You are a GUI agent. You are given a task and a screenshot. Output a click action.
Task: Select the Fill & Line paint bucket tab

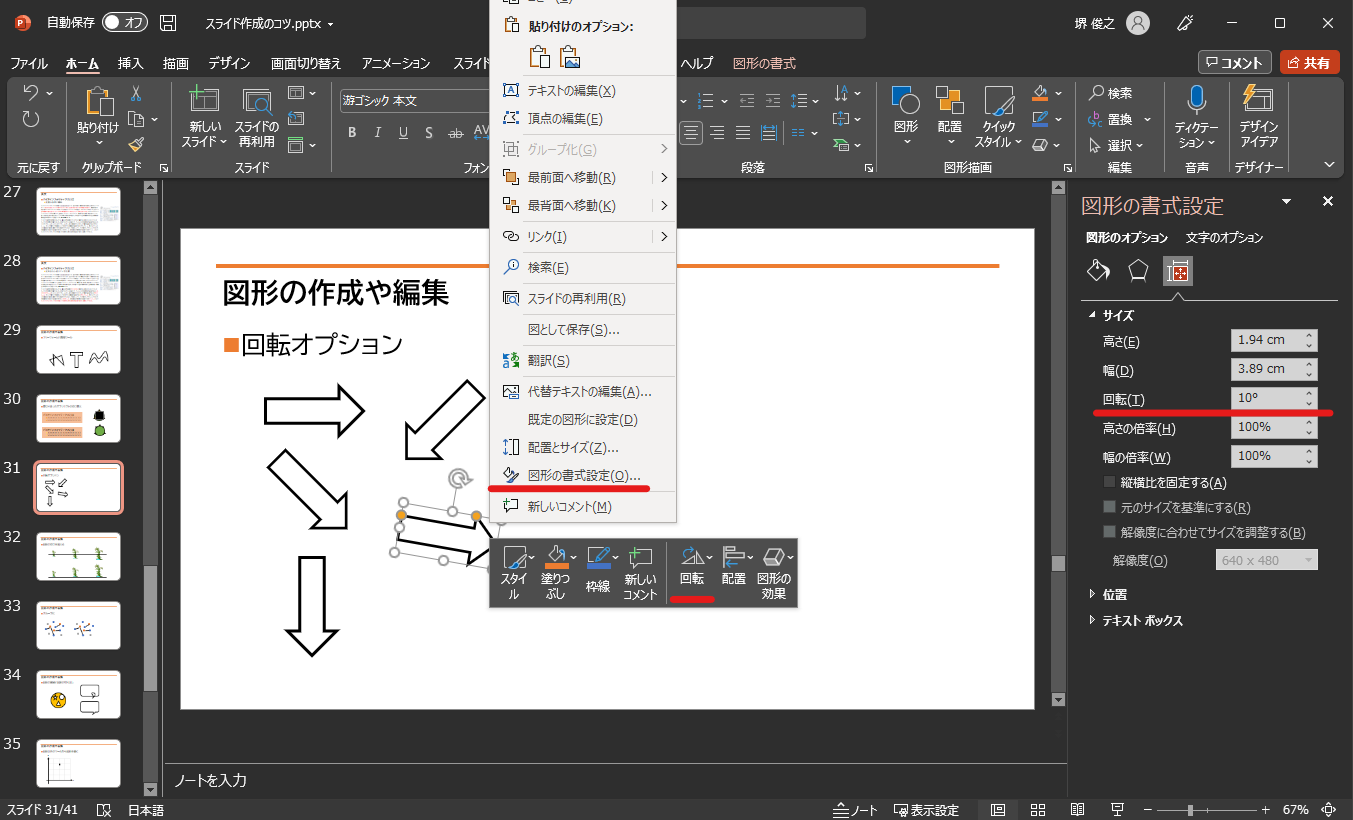coord(1098,271)
